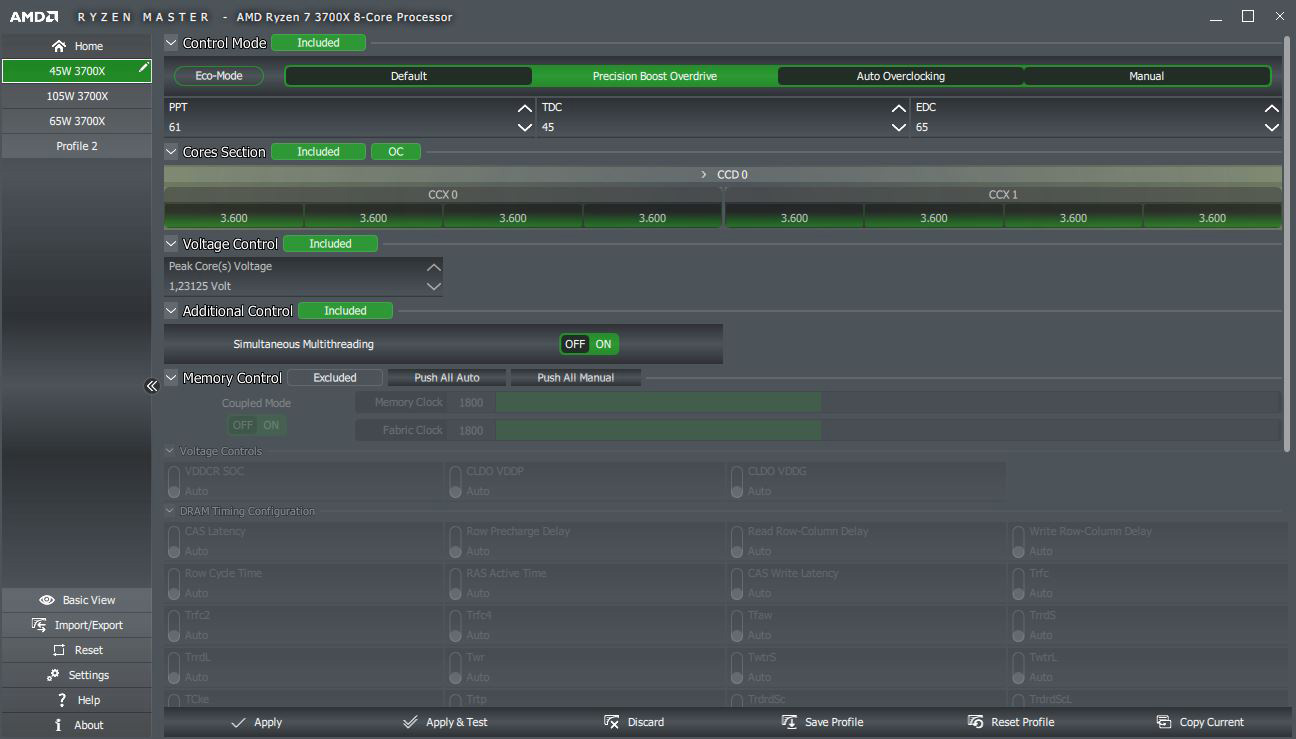Toggle the Eco-Mode button

pyautogui.click(x=219, y=76)
